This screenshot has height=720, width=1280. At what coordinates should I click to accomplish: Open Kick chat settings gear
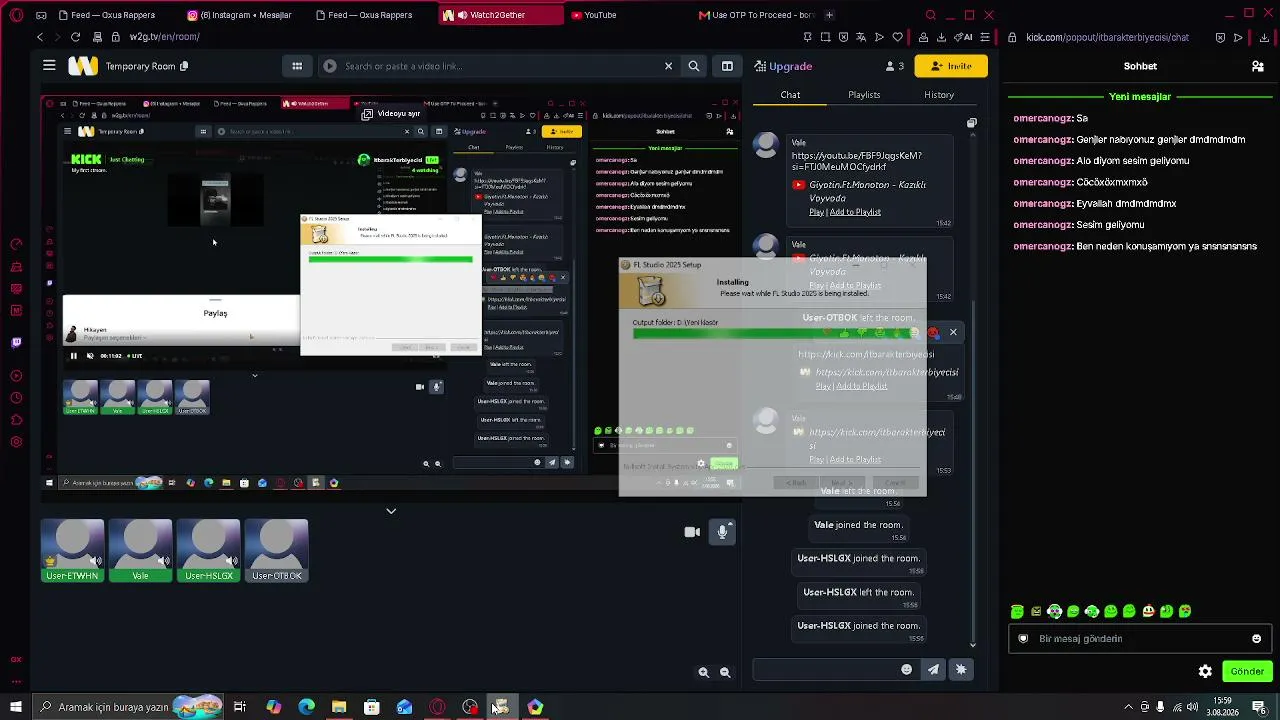point(1205,672)
